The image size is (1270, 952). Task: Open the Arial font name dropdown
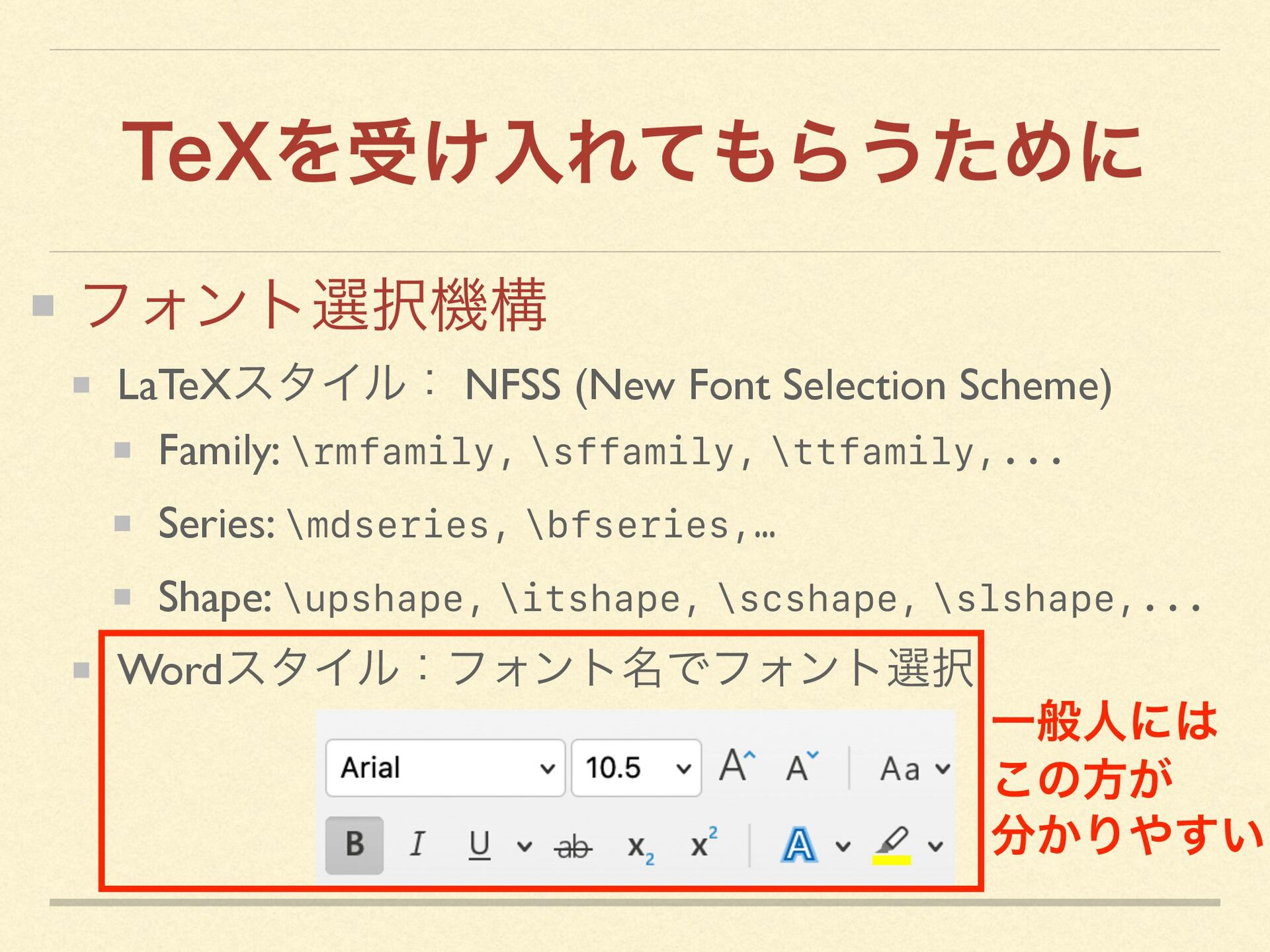pyautogui.click(x=547, y=768)
